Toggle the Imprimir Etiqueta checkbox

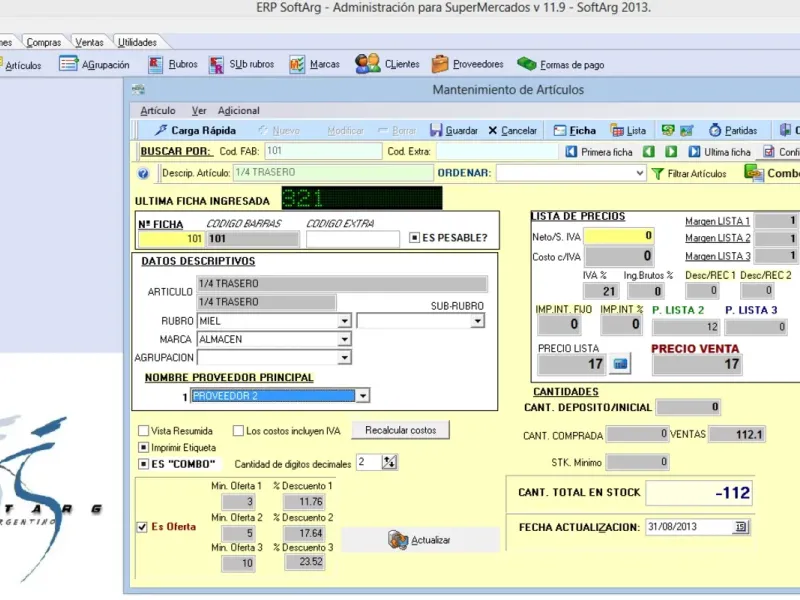143,447
